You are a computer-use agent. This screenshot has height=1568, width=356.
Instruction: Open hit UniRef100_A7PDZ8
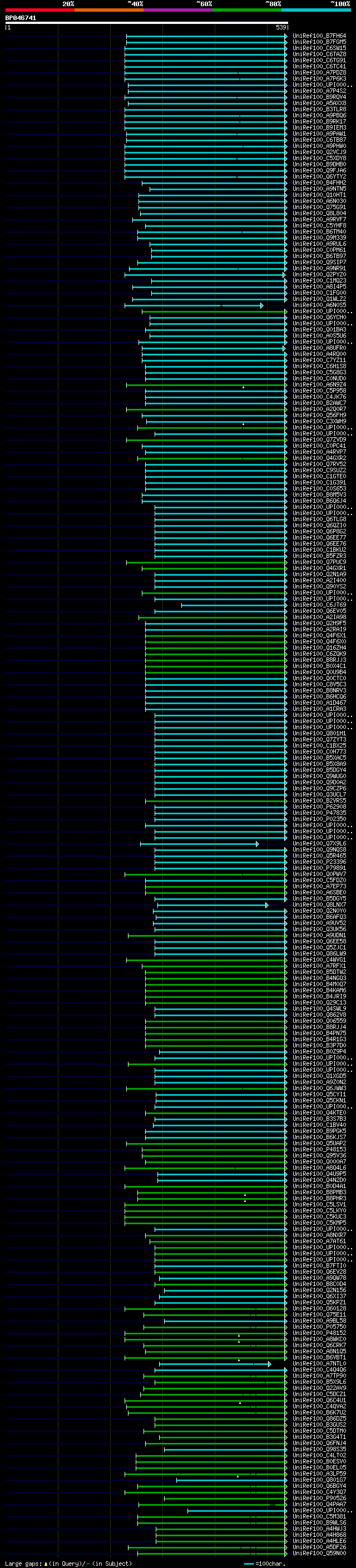tap(319, 72)
